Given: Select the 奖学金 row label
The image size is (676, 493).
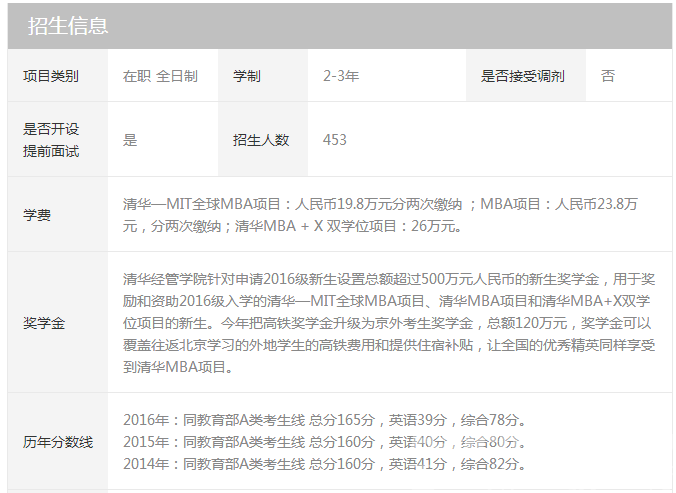Looking at the screenshot, I should (x=44, y=323).
